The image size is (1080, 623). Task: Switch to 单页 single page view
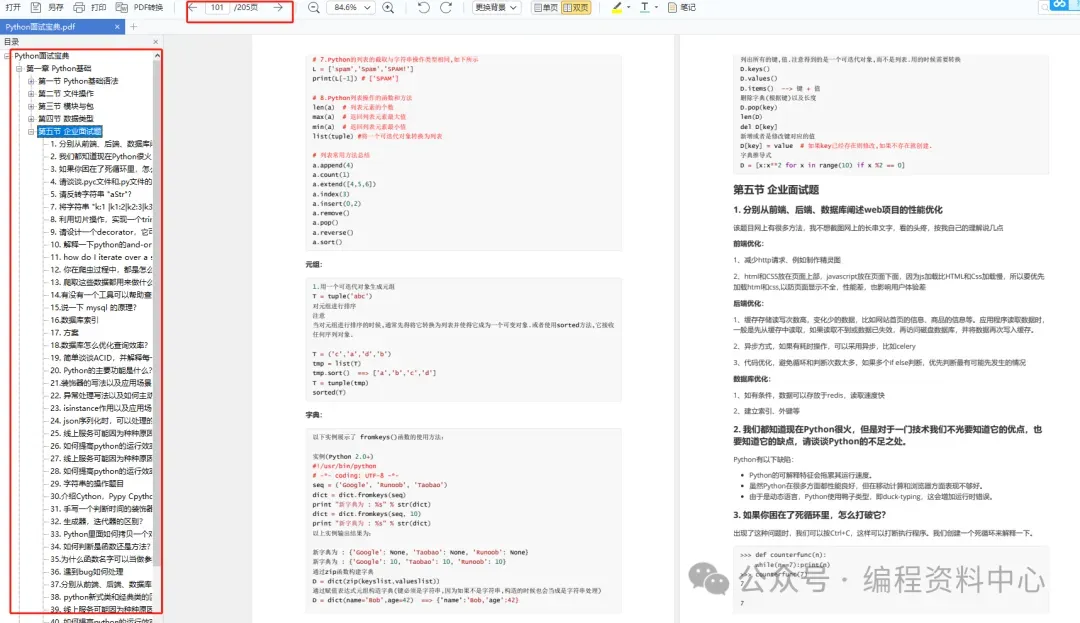click(x=546, y=8)
